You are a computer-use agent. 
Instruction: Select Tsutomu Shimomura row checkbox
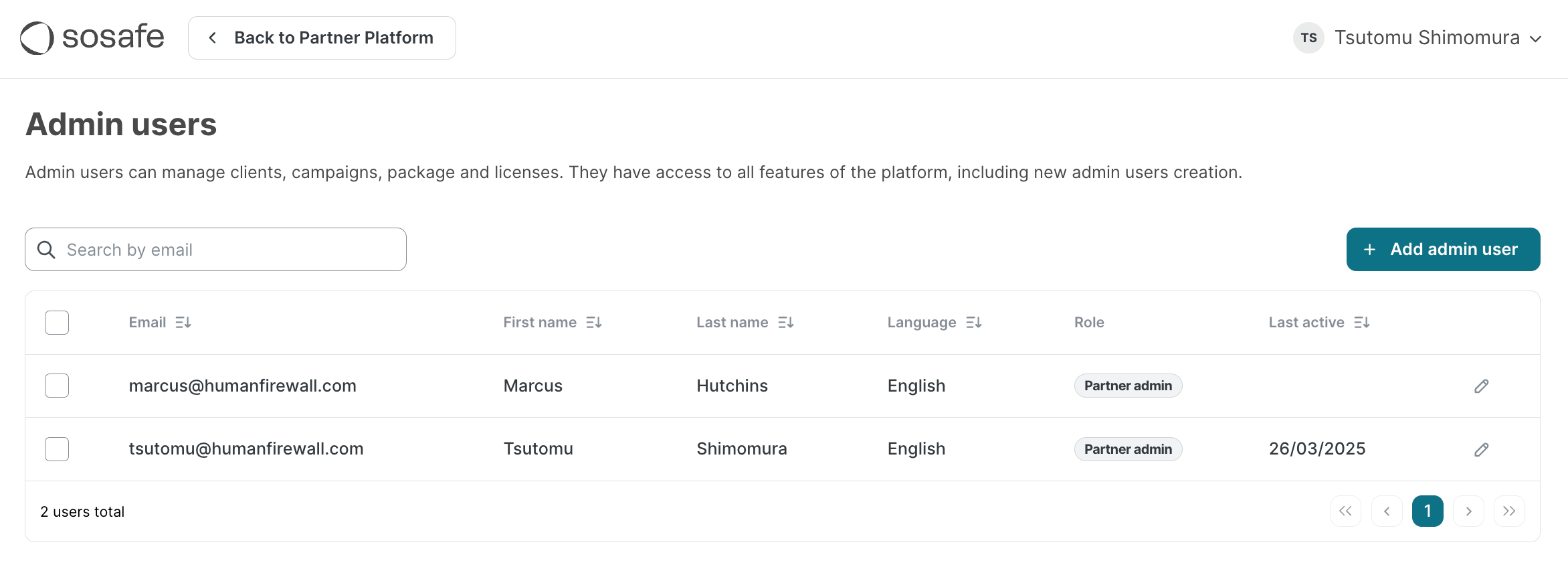pos(57,449)
